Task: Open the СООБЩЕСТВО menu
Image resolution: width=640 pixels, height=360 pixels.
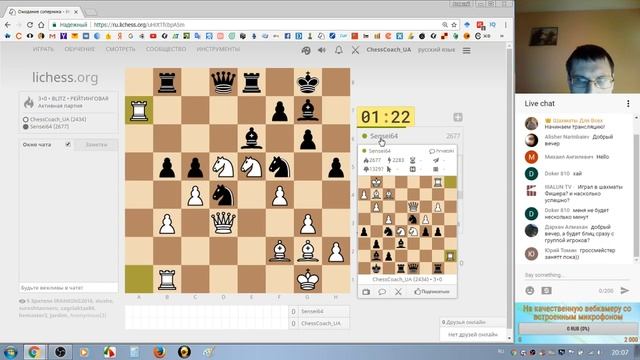Action: 166,49
